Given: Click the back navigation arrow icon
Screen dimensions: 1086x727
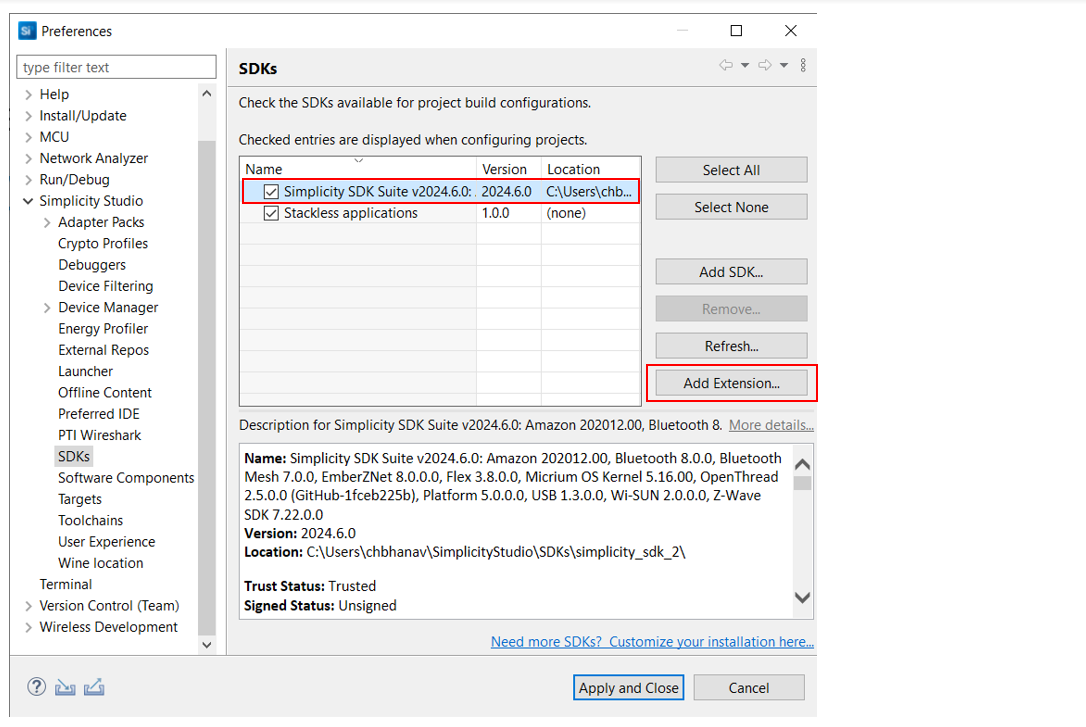Looking at the screenshot, I should coord(726,66).
